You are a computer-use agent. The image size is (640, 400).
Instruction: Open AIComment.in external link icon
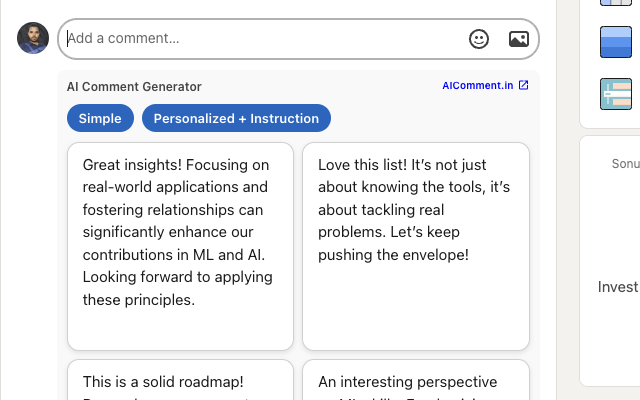pyautogui.click(x=523, y=85)
